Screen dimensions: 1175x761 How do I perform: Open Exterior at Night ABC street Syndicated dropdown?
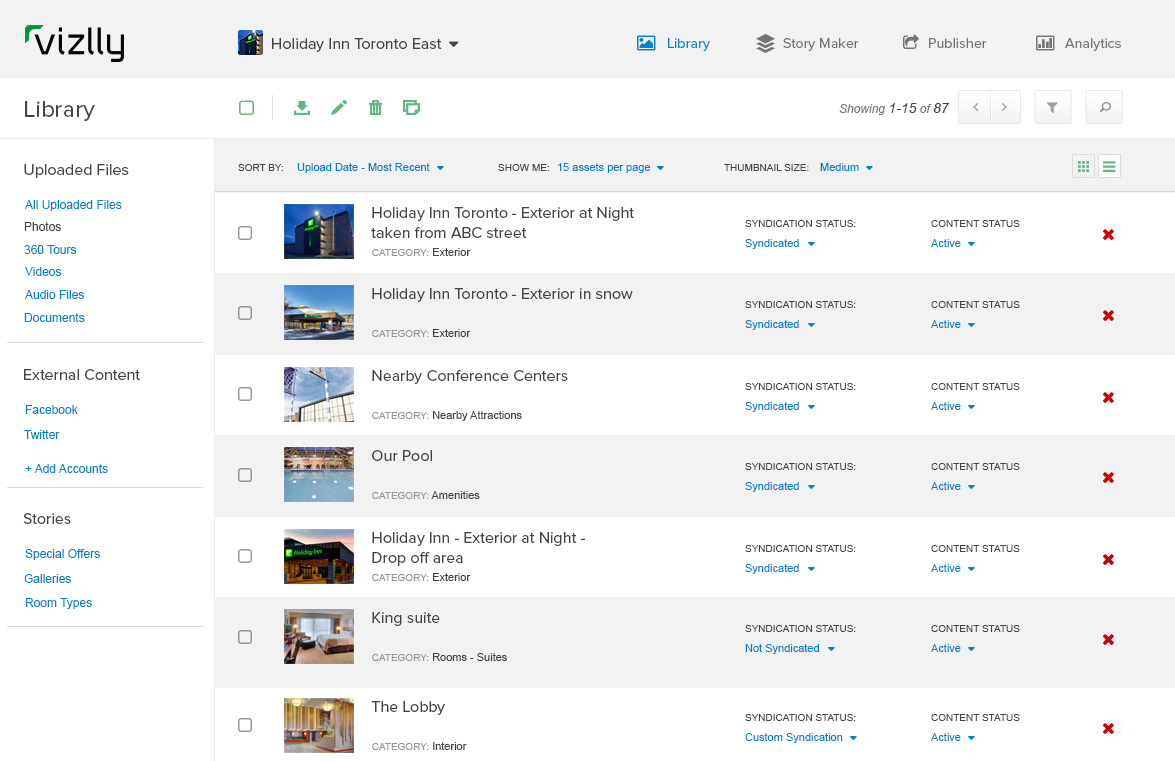[x=780, y=243]
